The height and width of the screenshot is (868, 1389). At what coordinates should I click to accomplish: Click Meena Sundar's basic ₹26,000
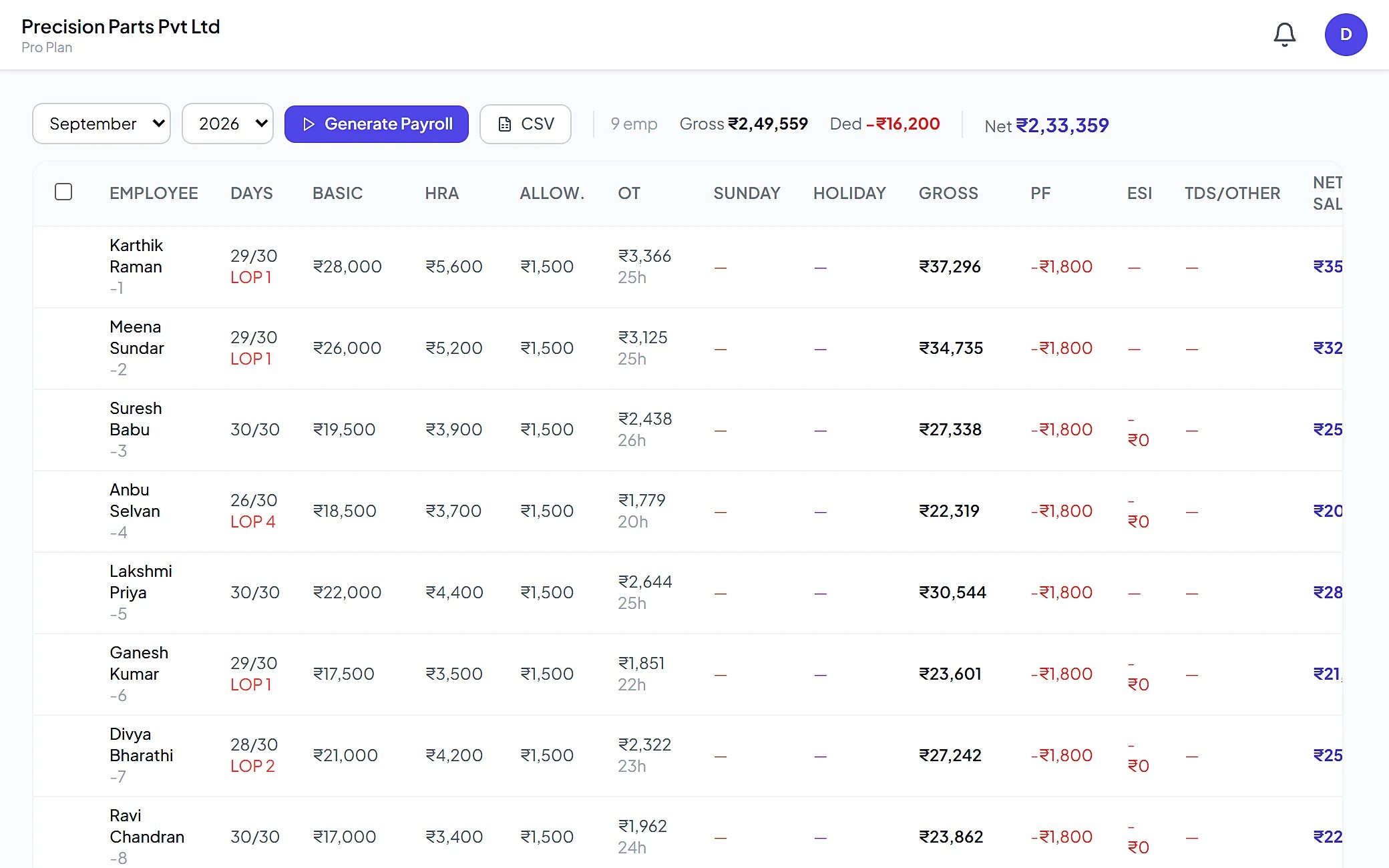pos(347,349)
